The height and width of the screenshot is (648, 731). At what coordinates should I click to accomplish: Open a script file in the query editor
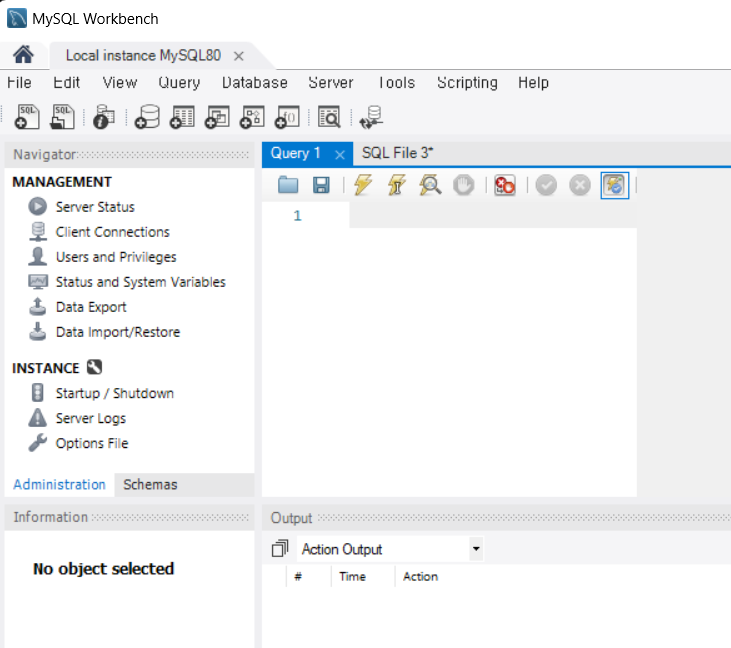pos(288,185)
